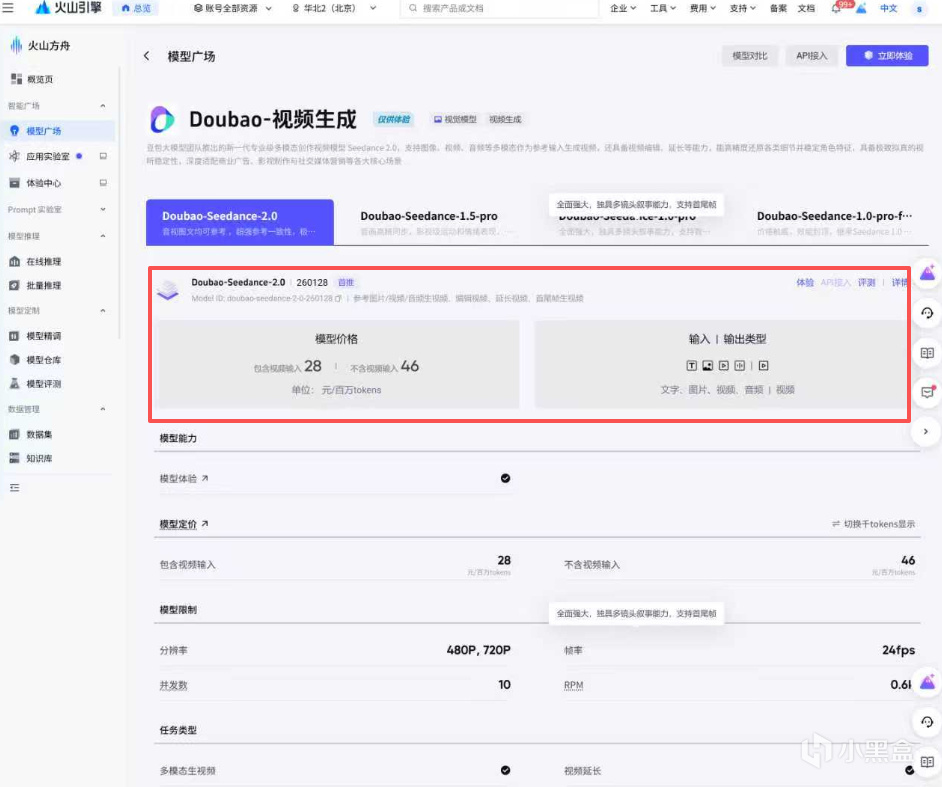The height and width of the screenshot is (787, 942).
Task: Click the blue mountain icon next to bell
Action: (x=861, y=8)
